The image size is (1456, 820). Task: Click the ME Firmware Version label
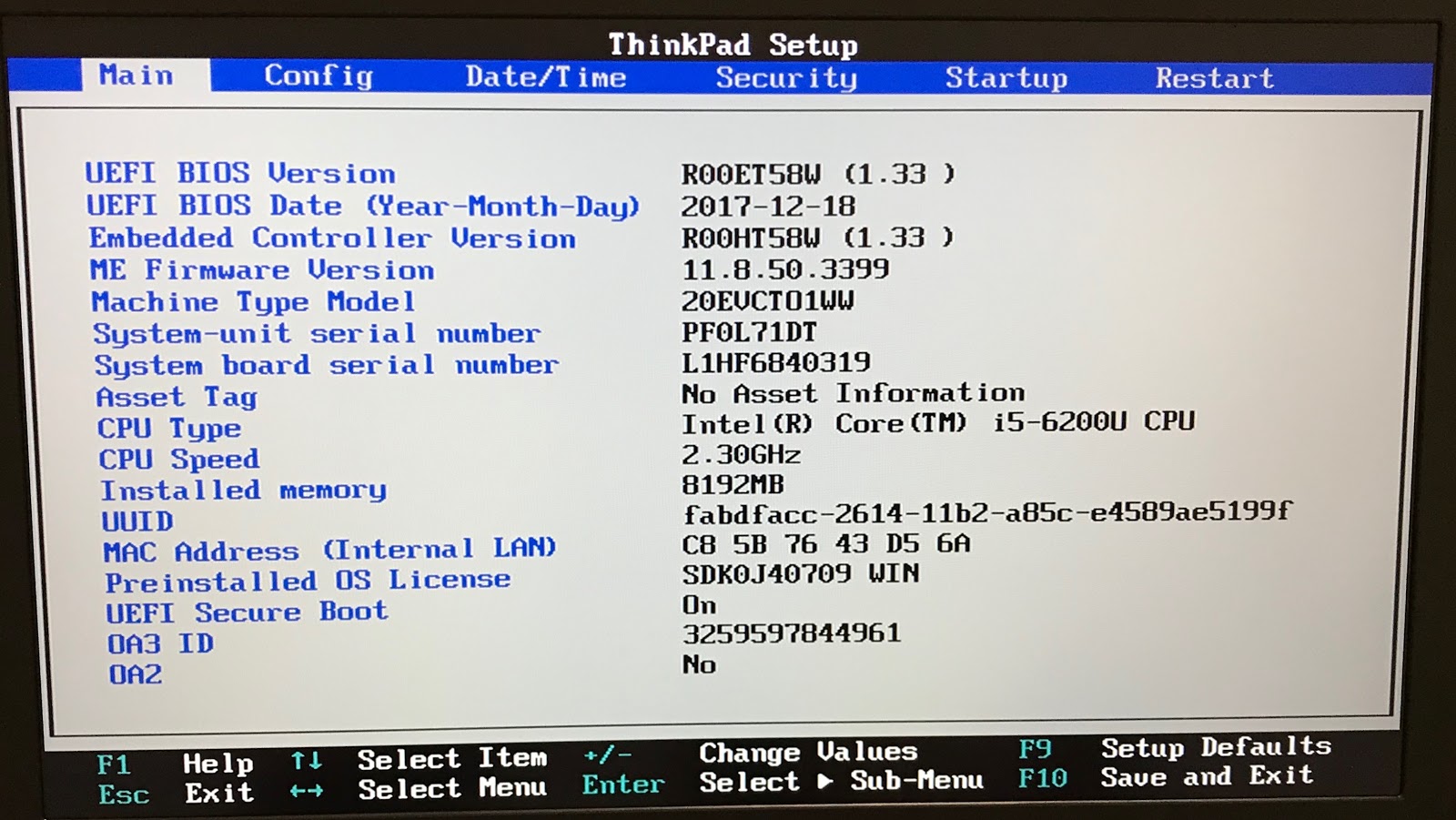(x=262, y=269)
